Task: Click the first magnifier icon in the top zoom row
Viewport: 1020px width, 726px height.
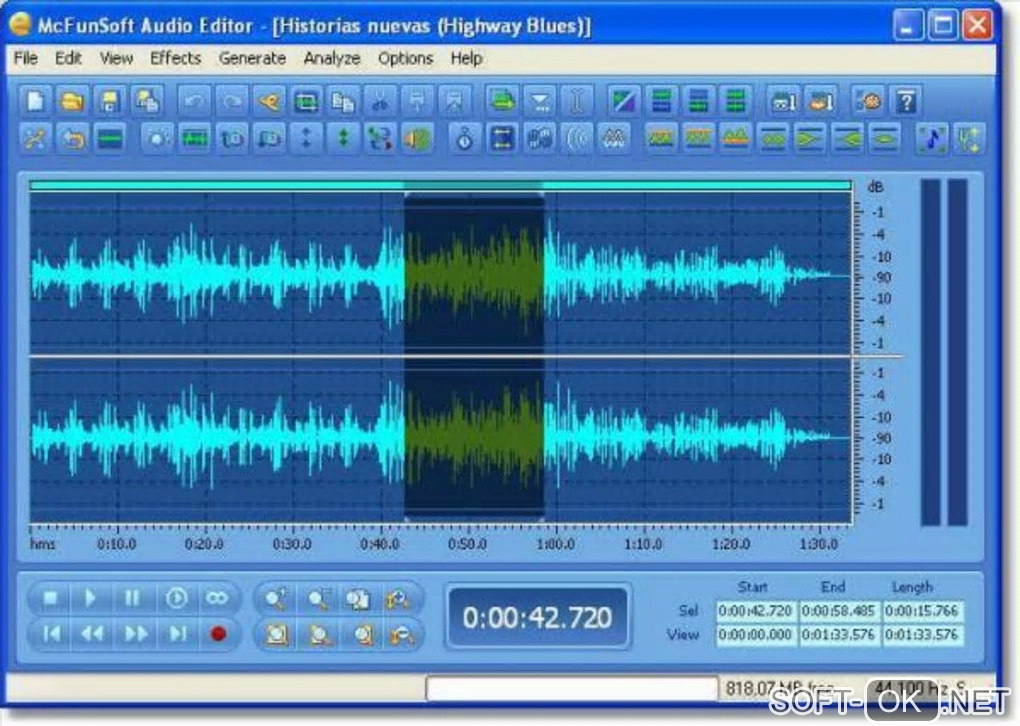Action: point(276,599)
